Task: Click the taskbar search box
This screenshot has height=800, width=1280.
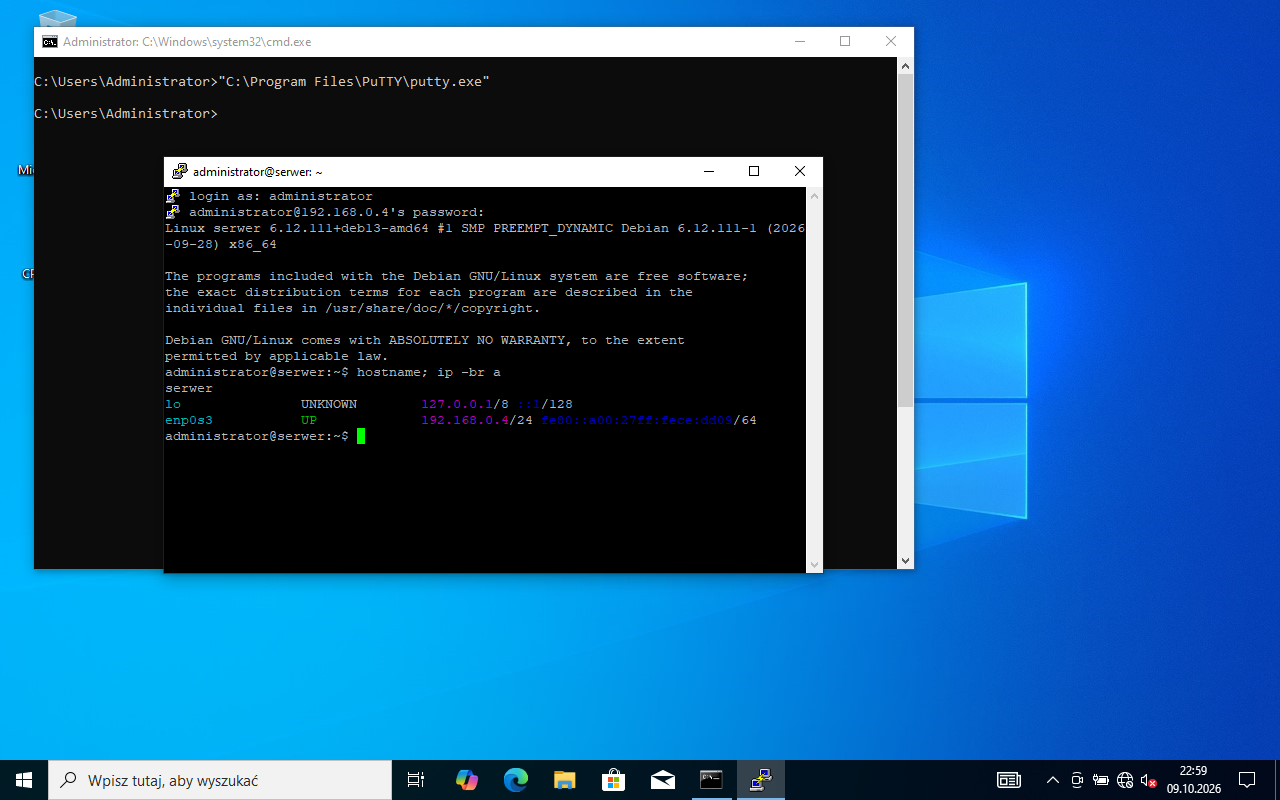Action: (x=220, y=780)
